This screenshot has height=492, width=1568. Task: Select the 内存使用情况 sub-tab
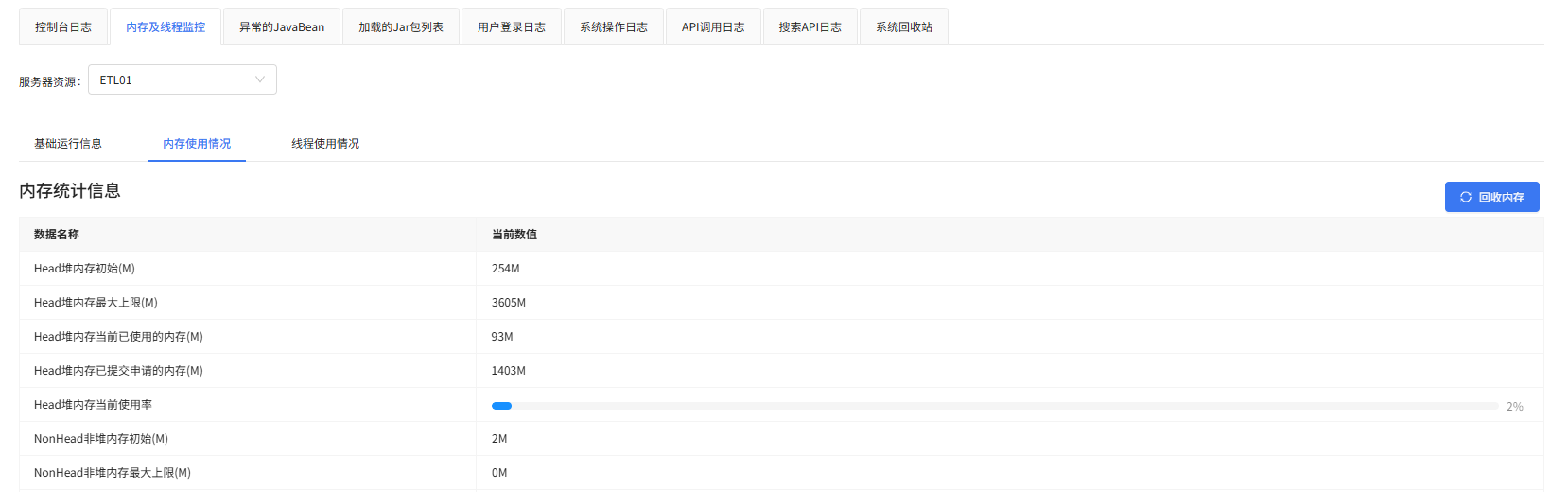point(197,144)
